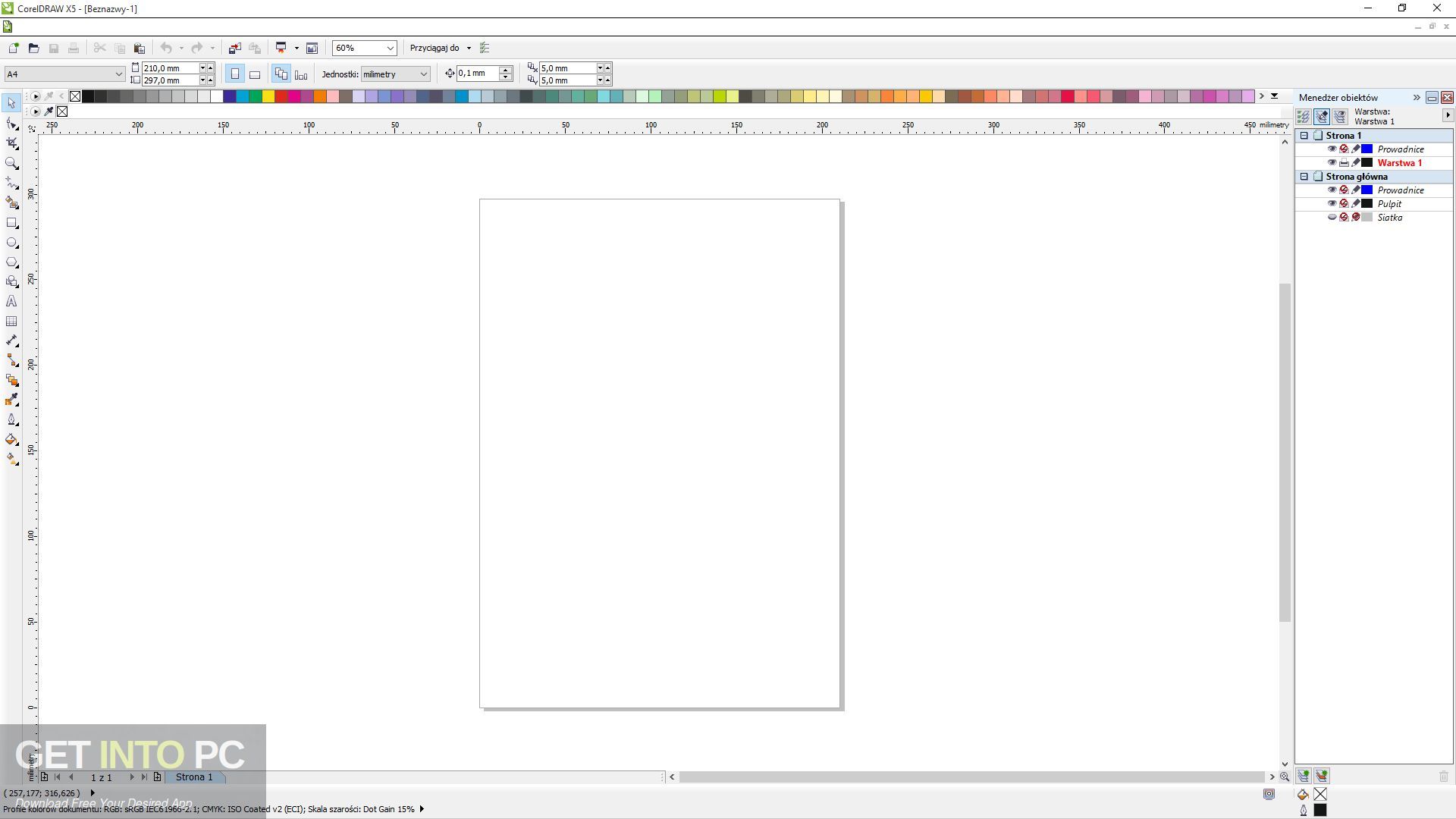The height and width of the screenshot is (819, 1456).
Task: Open the Jednostki milimetry units dropdown
Action: [x=423, y=74]
